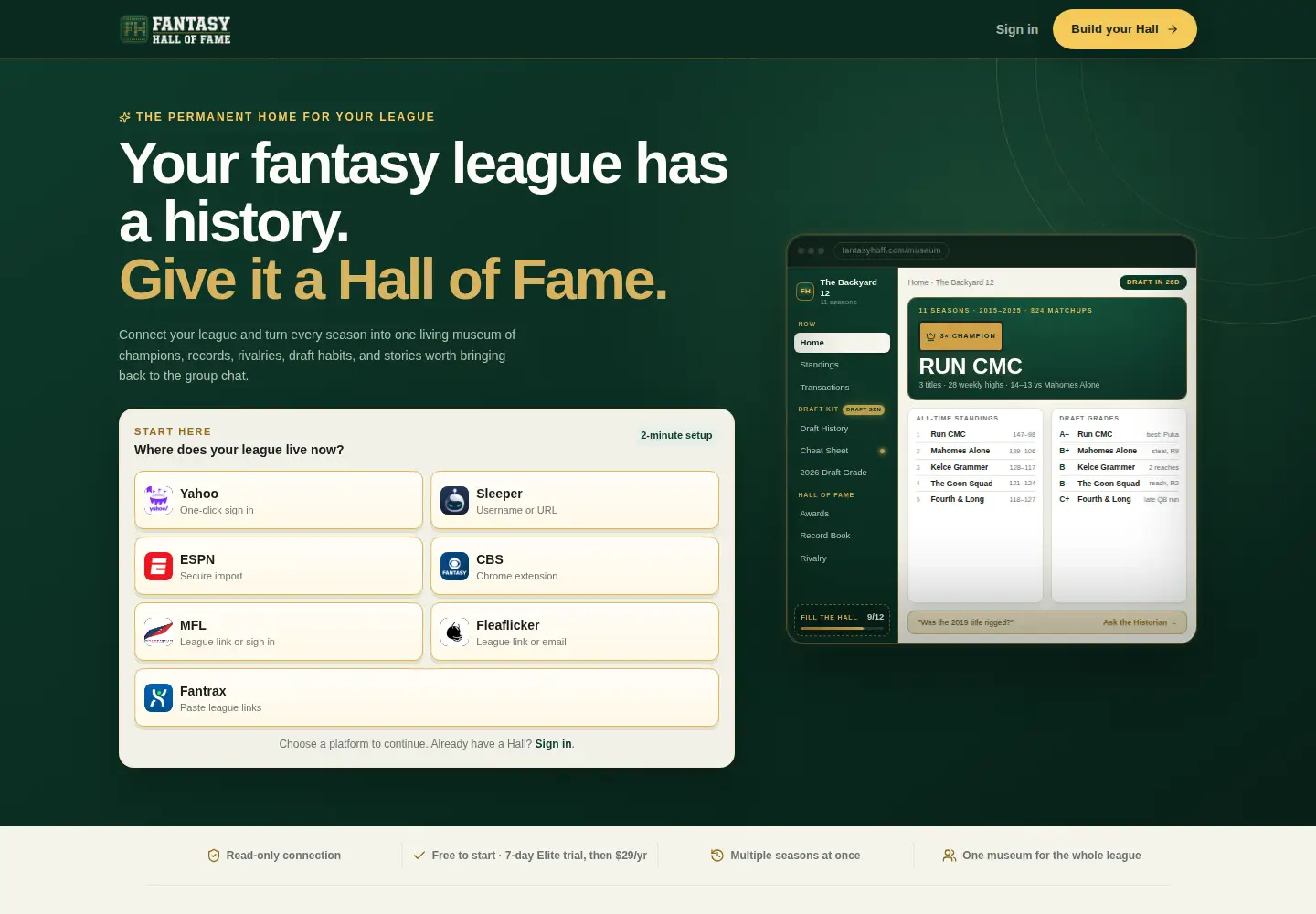Open Draft History in museum sidebar
The image size is (1316, 914).
point(842,429)
